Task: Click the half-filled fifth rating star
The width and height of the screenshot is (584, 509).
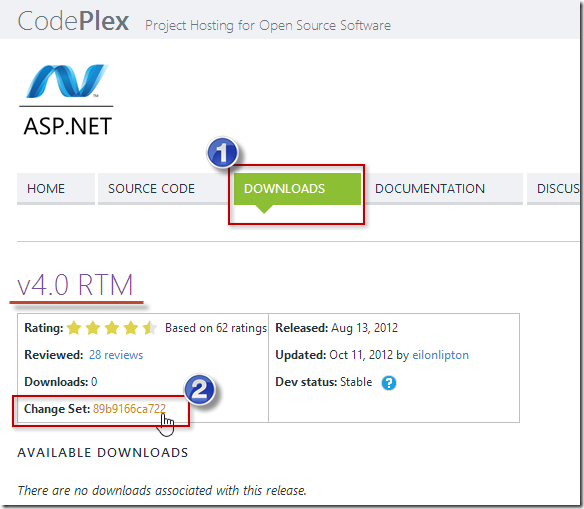Action: [150, 328]
